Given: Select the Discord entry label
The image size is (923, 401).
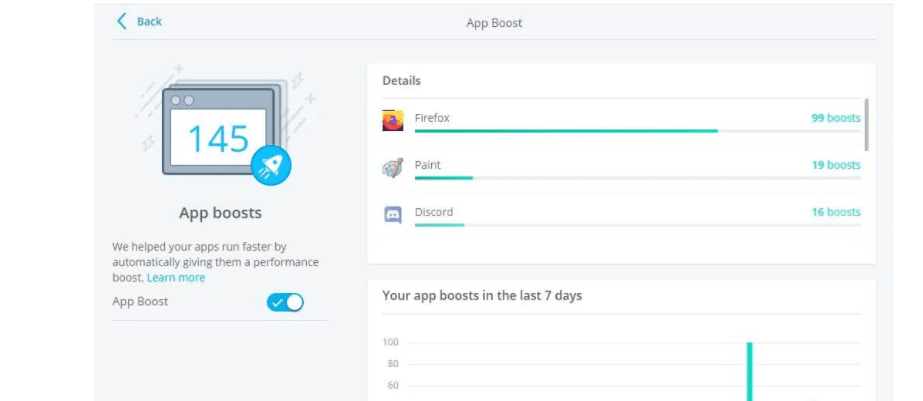Looking at the screenshot, I should (x=433, y=212).
